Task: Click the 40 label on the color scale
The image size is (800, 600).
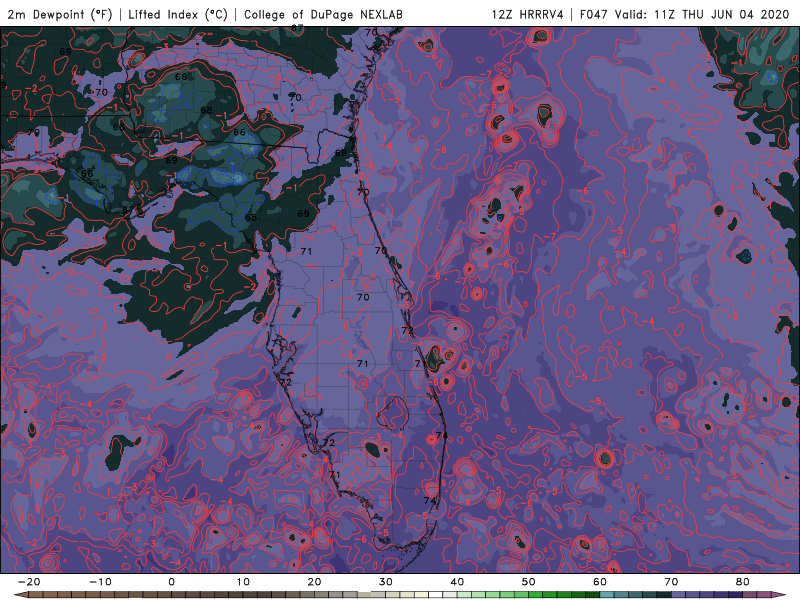Action: point(457,582)
